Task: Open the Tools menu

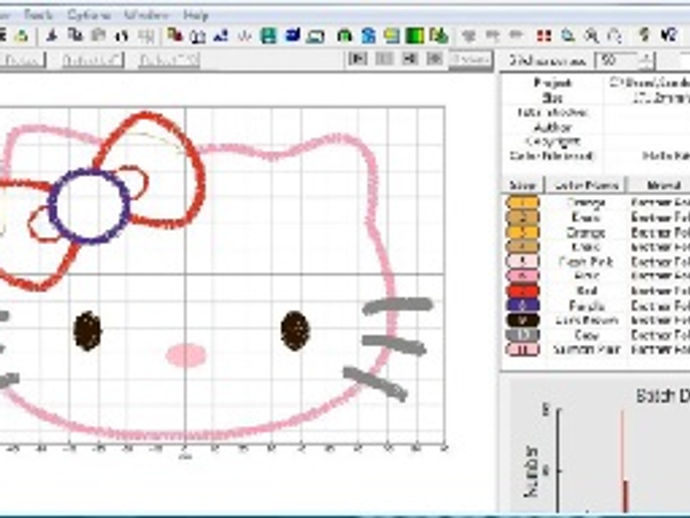Action: 38,15
